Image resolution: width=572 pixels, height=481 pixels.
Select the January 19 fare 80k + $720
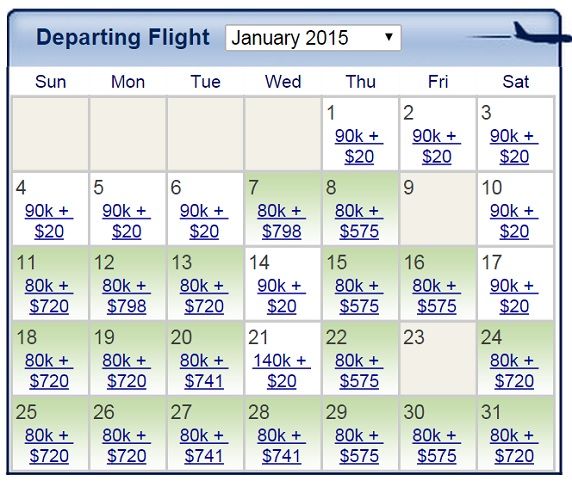pyautogui.click(x=127, y=371)
